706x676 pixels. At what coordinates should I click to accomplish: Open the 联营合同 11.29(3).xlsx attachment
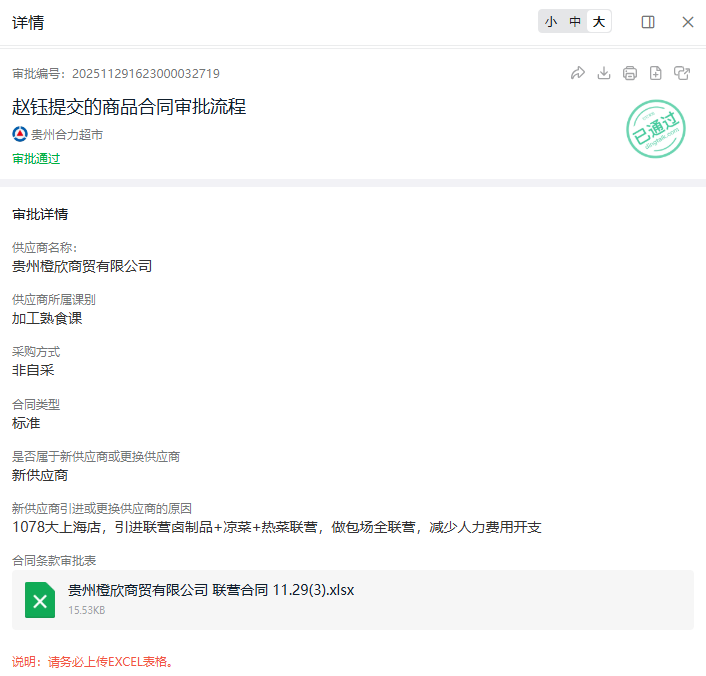click(210, 590)
